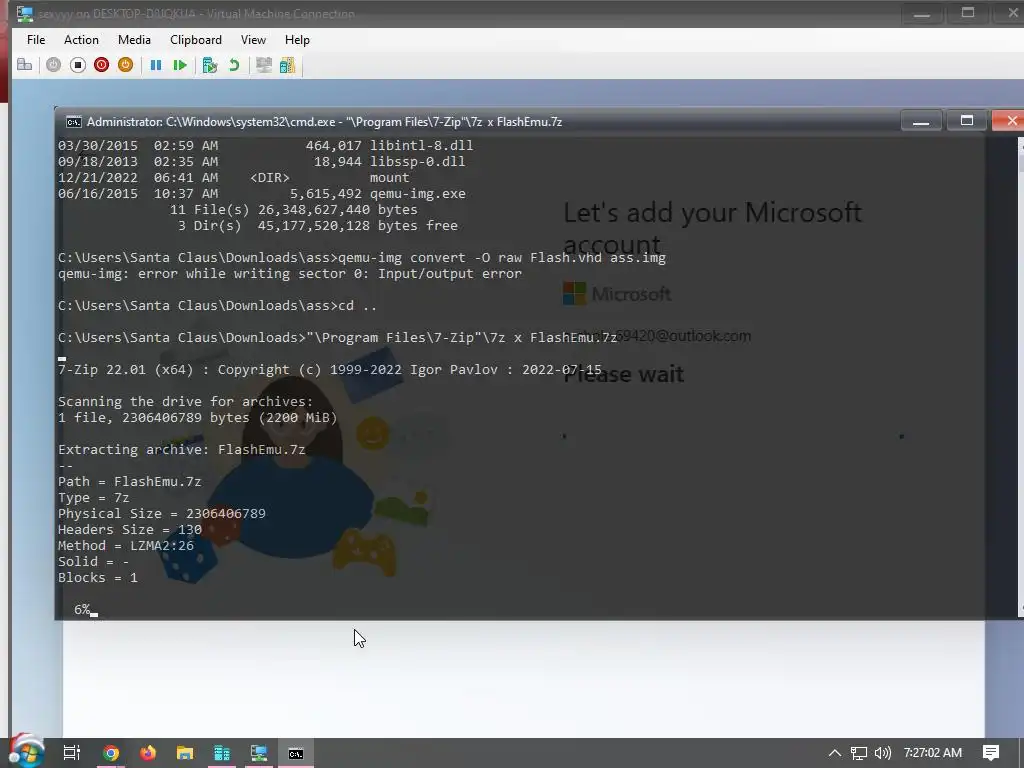Image resolution: width=1024 pixels, height=768 pixels.
Task: Click the 'Extracting archive: FlashEmu.7z' line
Action: [x=182, y=450]
